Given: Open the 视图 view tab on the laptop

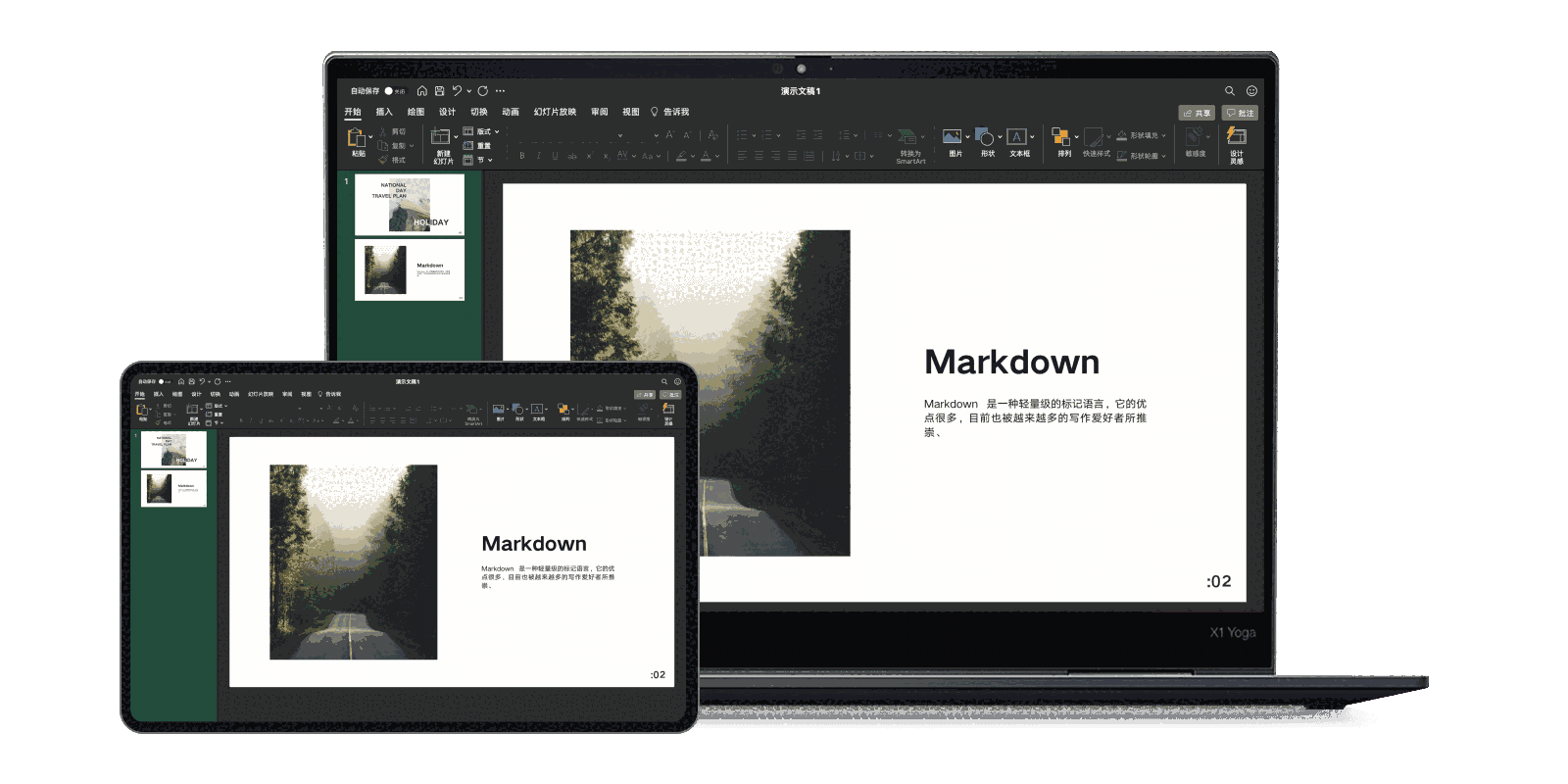Looking at the screenshot, I should tap(631, 112).
